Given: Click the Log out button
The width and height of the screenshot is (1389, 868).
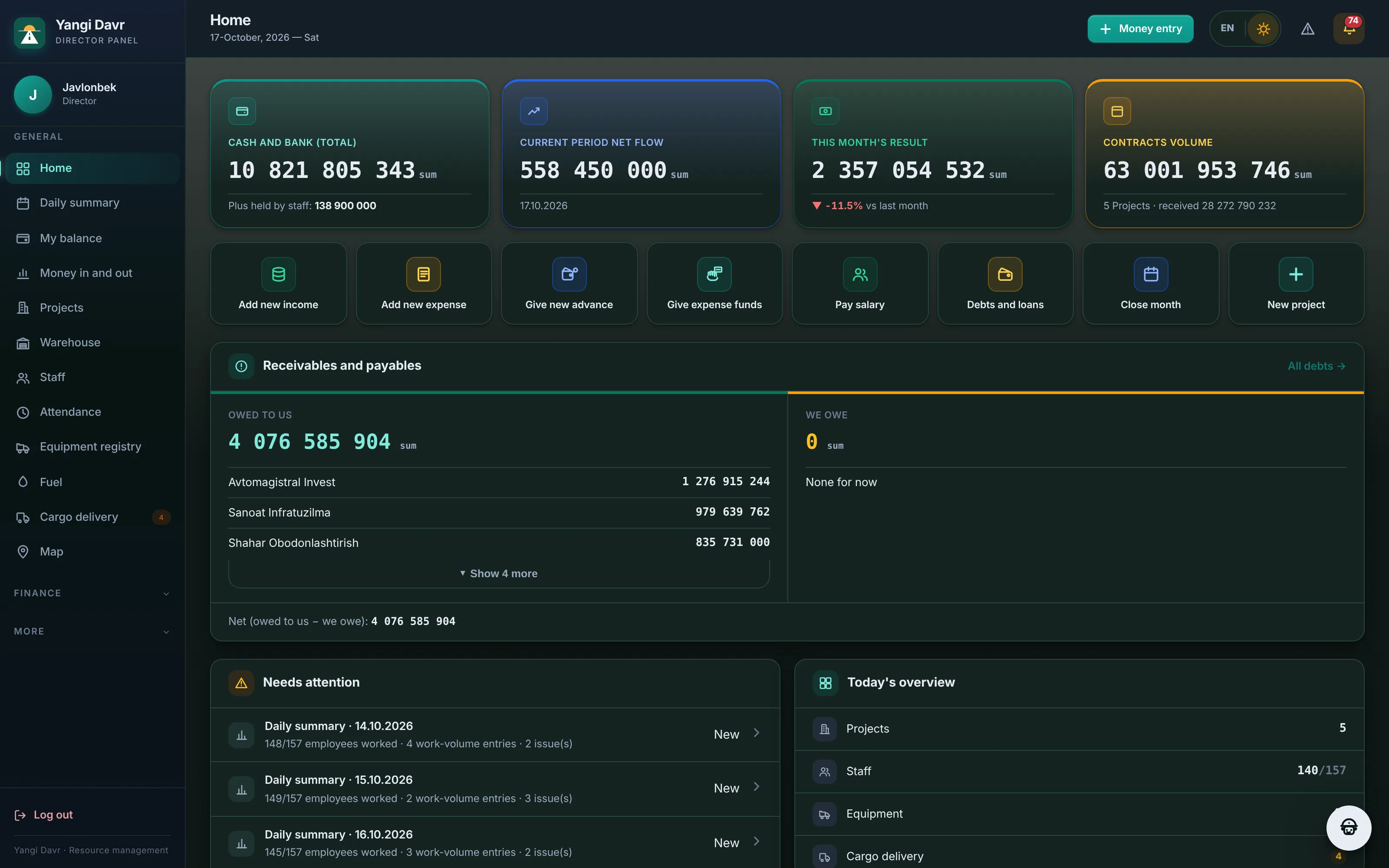Looking at the screenshot, I should pos(43,815).
